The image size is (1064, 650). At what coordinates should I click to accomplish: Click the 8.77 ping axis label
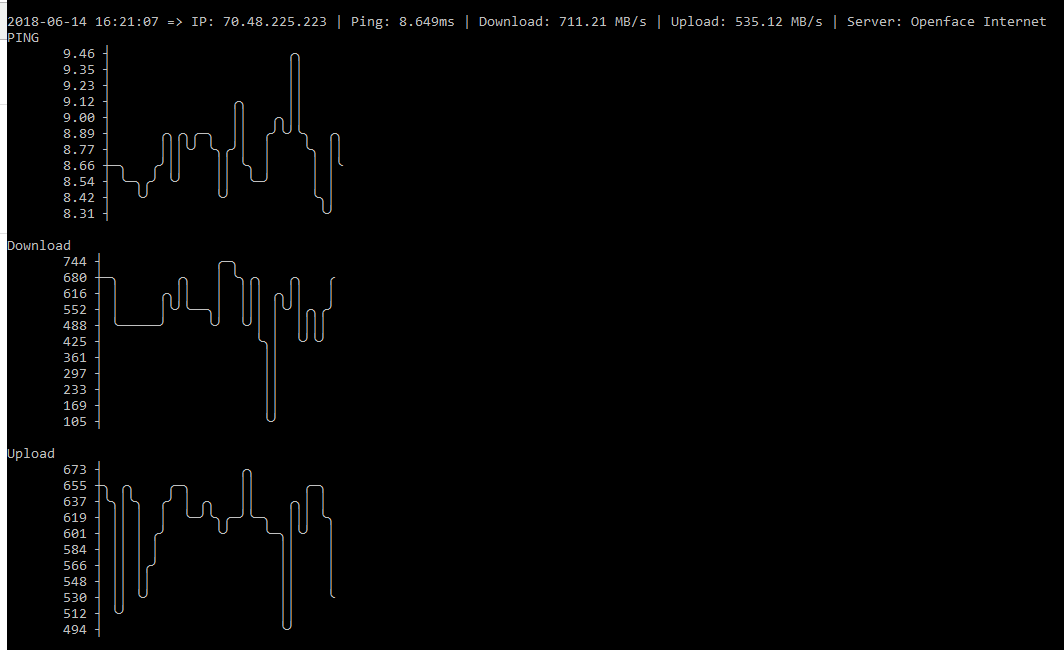click(79, 149)
